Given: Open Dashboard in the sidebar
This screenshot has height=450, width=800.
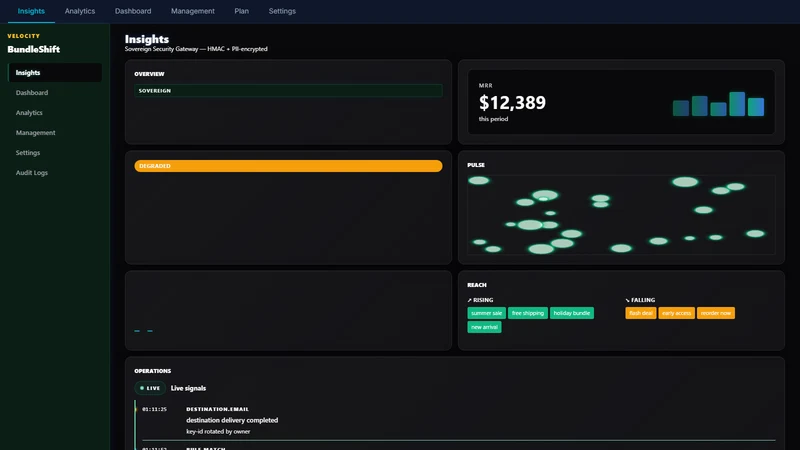Looking at the screenshot, I should coord(55,92).
